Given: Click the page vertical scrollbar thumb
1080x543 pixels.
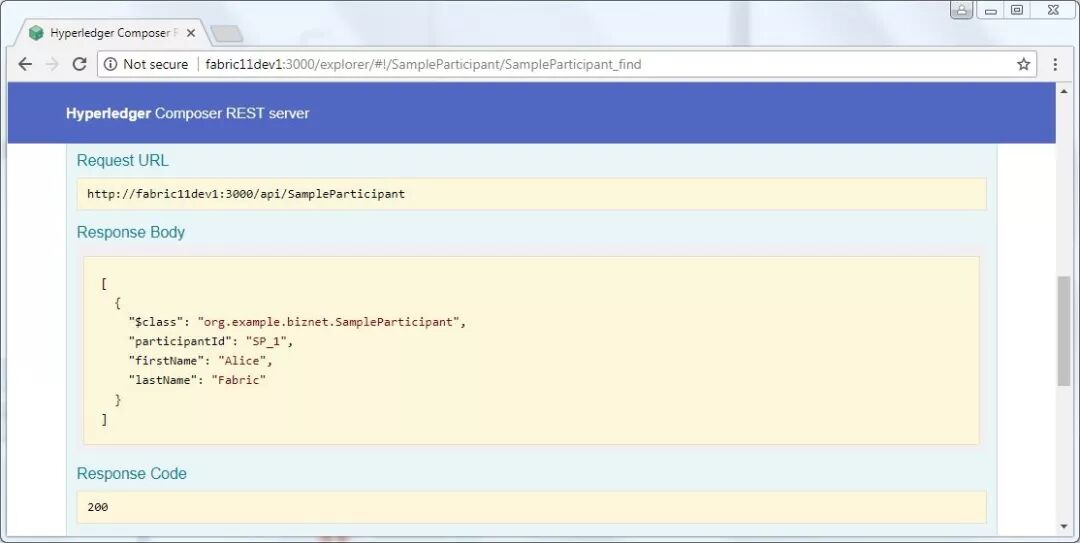Looking at the screenshot, I should [1064, 331].
